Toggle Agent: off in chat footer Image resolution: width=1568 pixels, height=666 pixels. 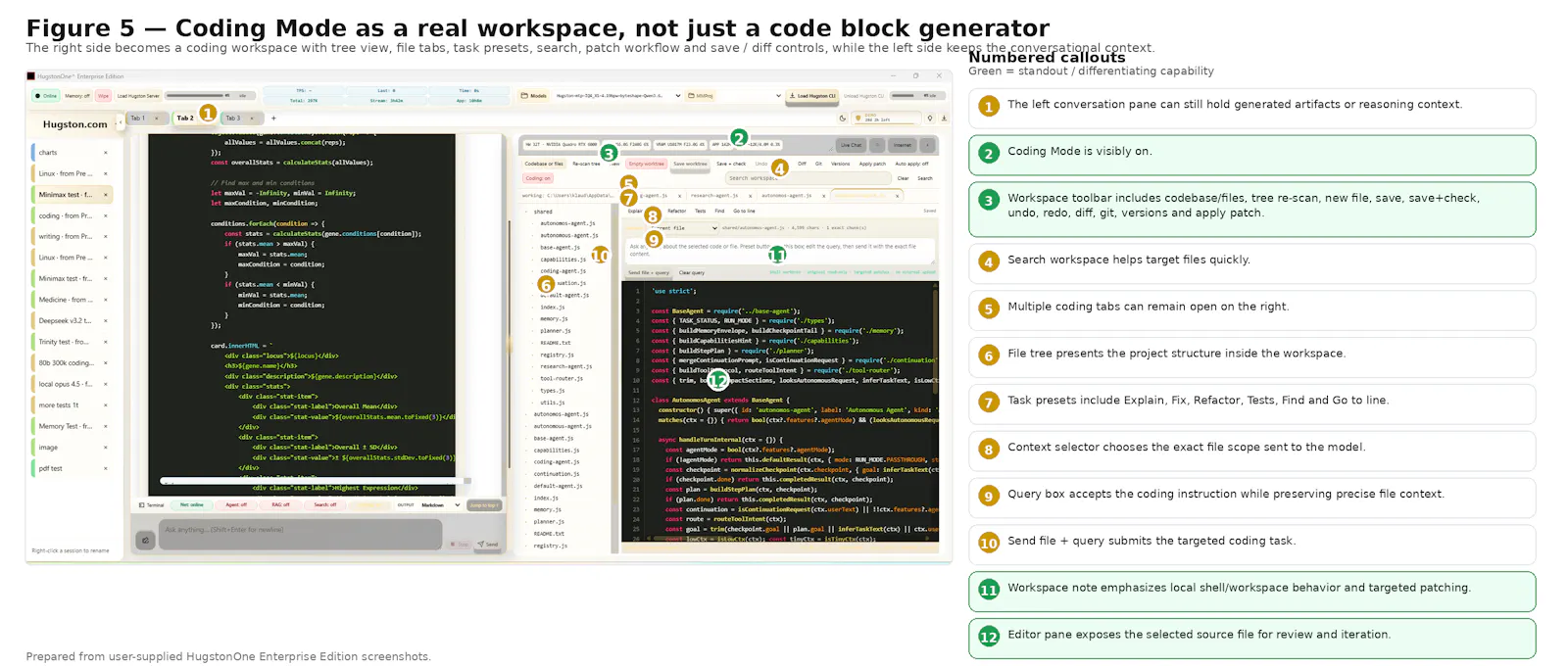click(236, 505)
